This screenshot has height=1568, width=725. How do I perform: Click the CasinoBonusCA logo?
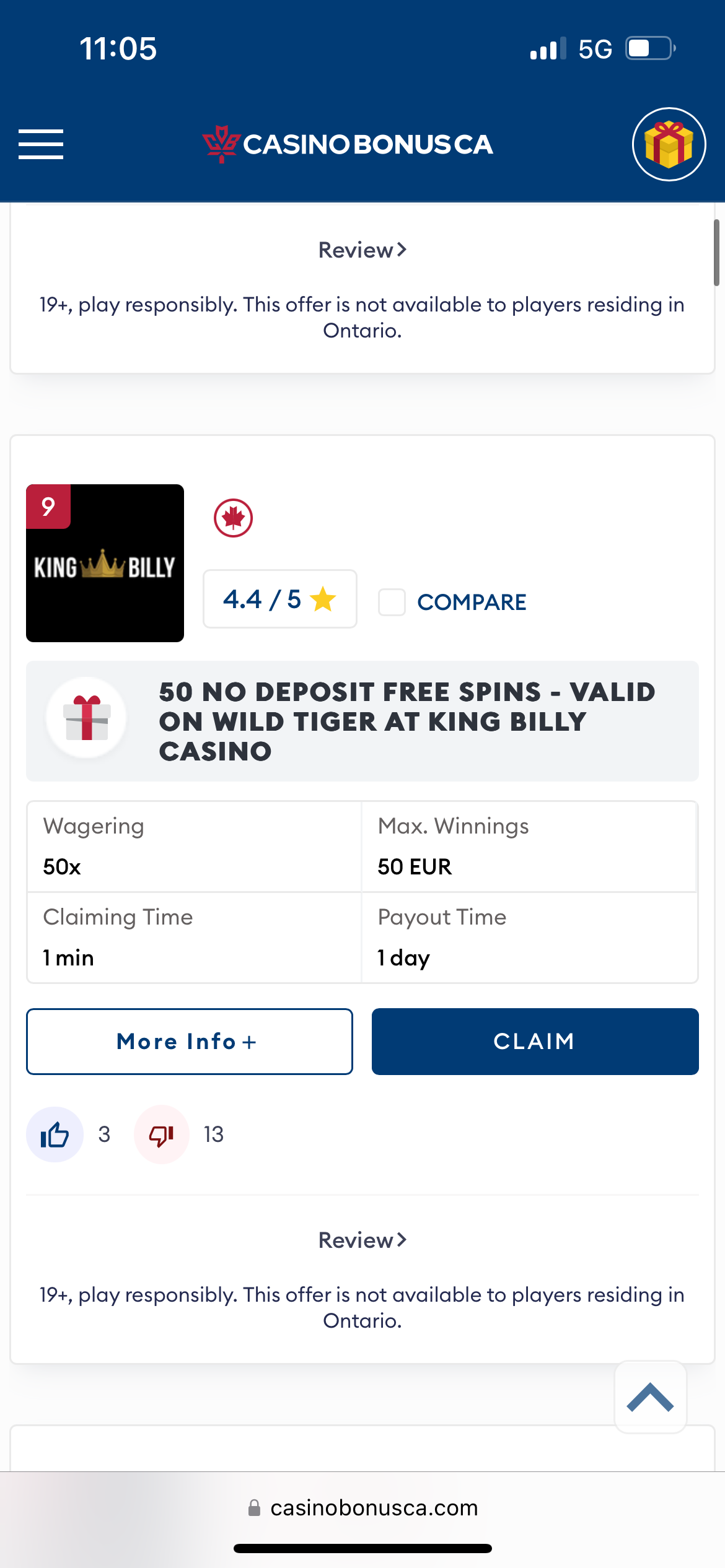click(x=348, y=144)
